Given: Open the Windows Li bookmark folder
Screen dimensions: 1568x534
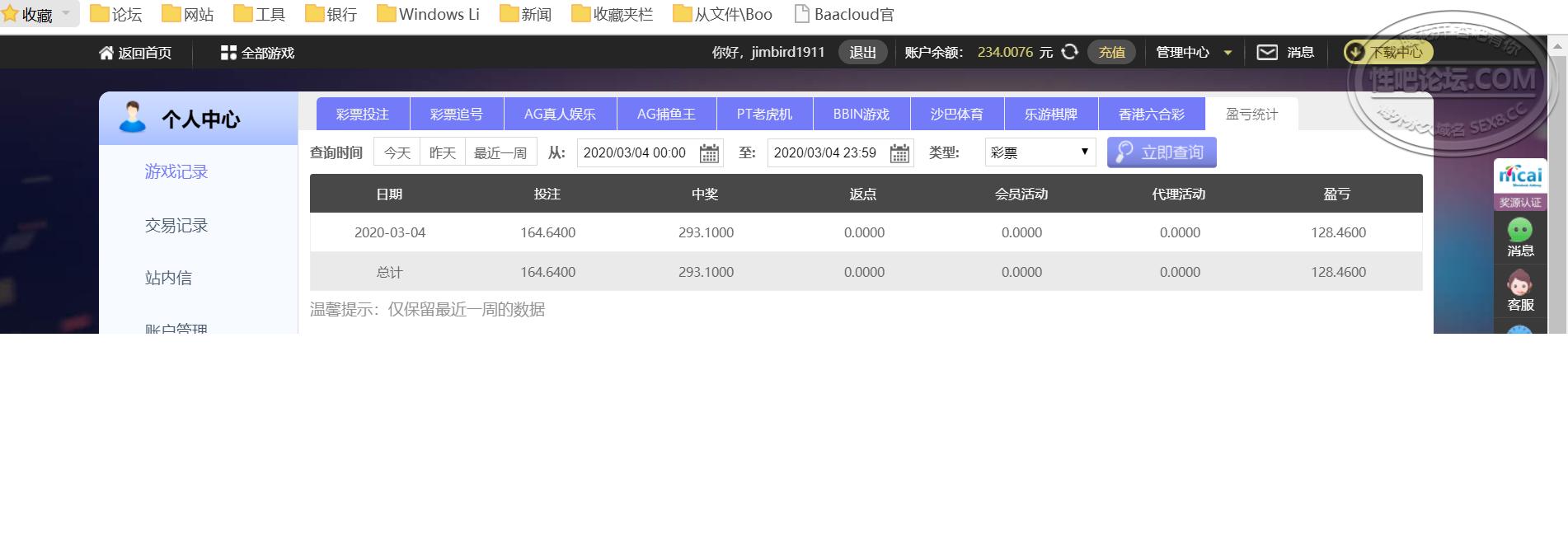Looking at the screenshot, I should click(428, 14).
